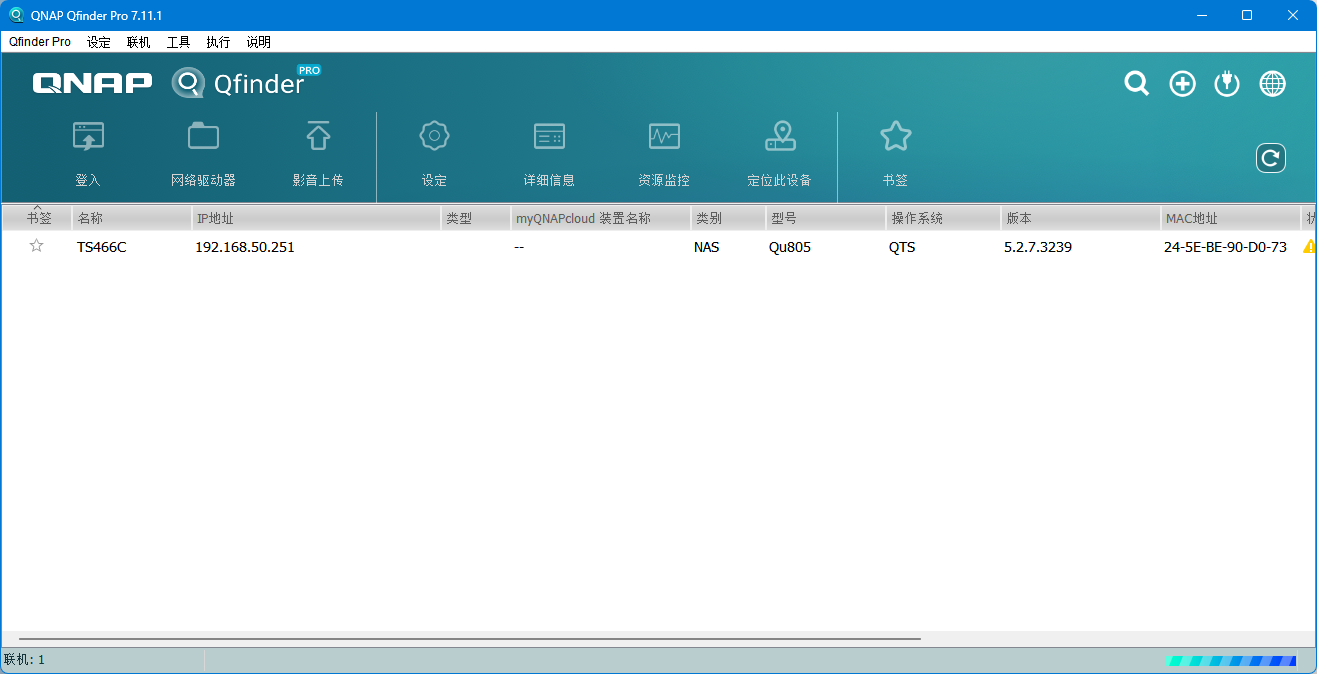Open the 工具 menu

pyautogui.click(x=179, y=42)
